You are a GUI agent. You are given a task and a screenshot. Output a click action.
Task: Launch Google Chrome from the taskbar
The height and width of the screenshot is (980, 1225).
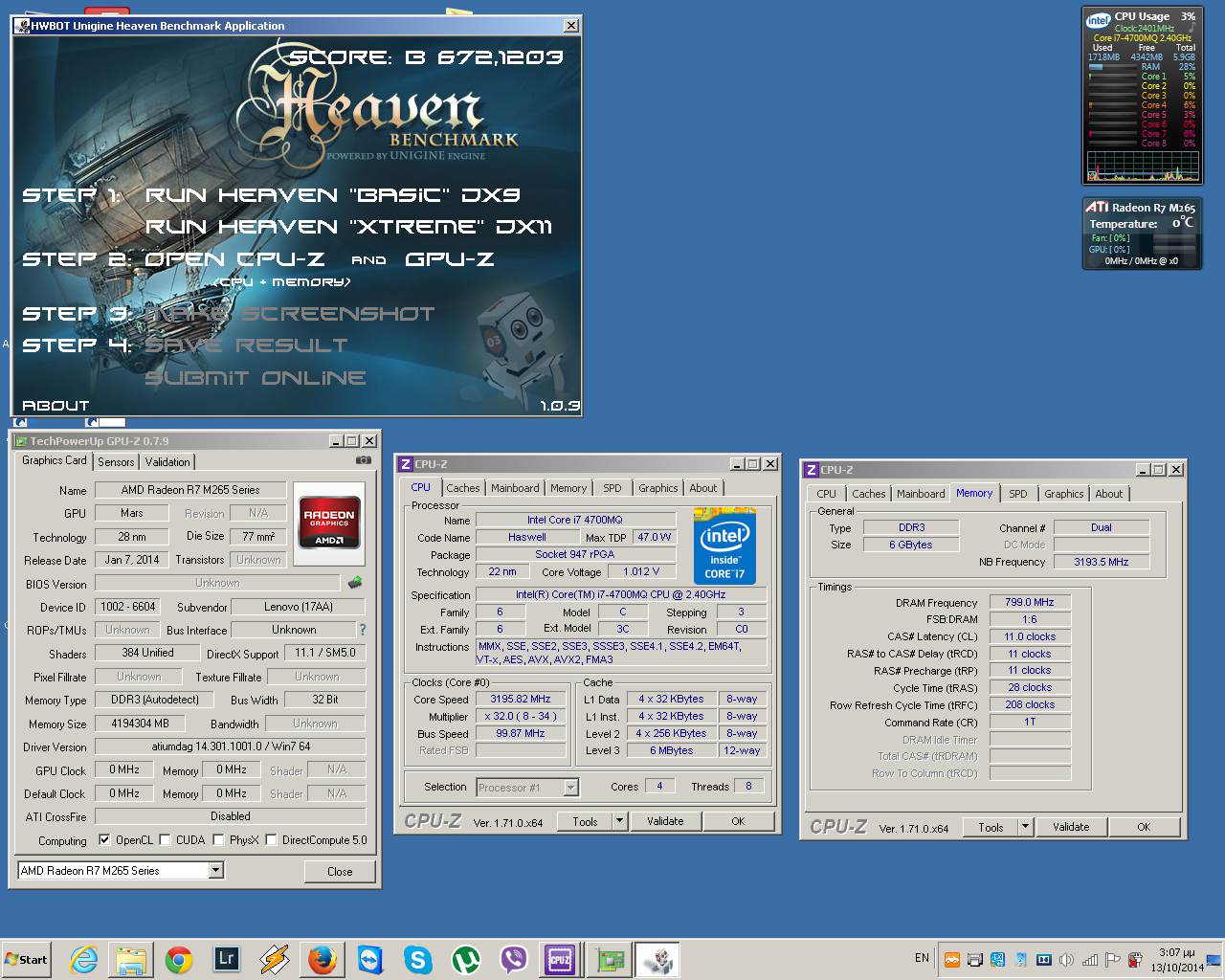pyautogui.click(x=179, y=959)
